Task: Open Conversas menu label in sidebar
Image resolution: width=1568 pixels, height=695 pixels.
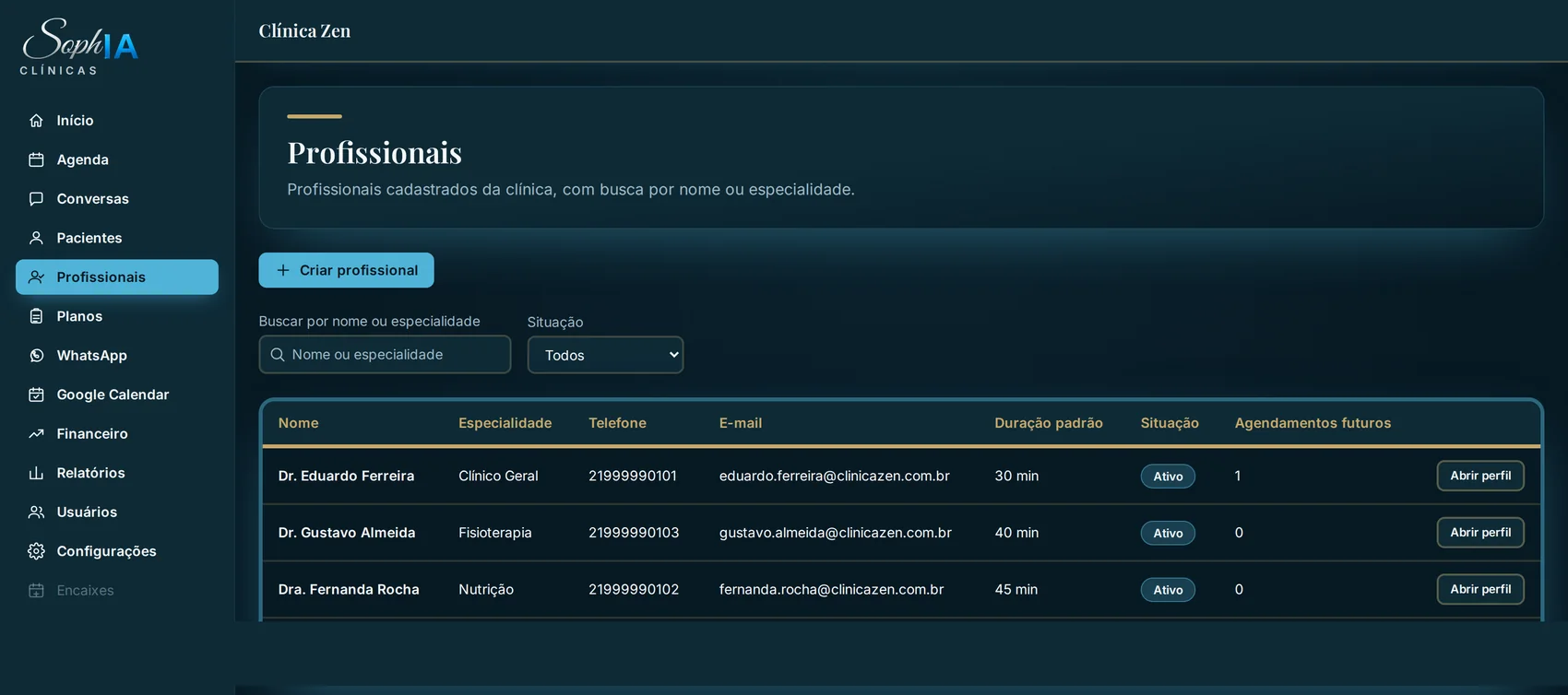Action: click(x=92, y=199)
